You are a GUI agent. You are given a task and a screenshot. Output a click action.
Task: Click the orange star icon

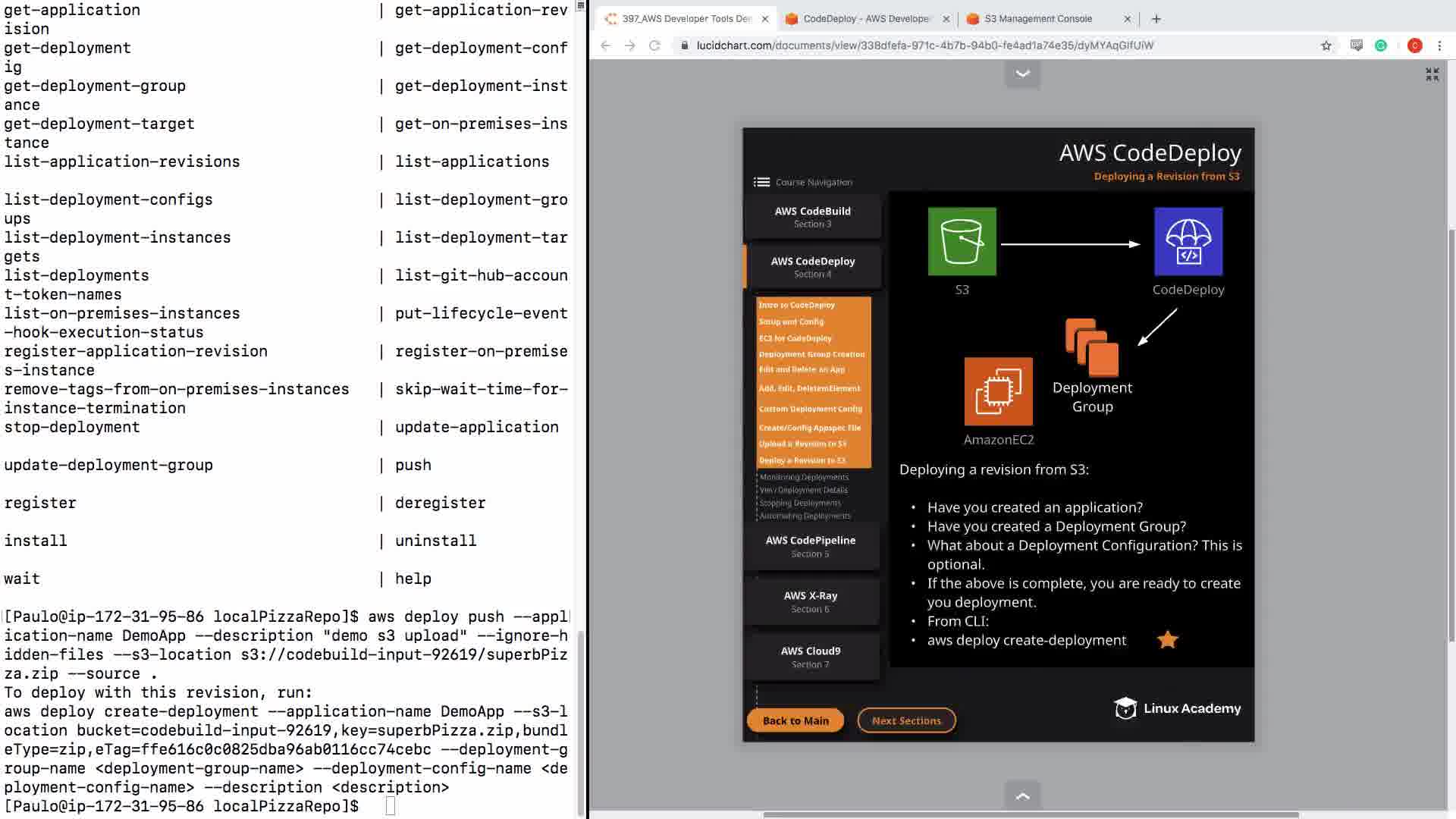[1167, 640]
